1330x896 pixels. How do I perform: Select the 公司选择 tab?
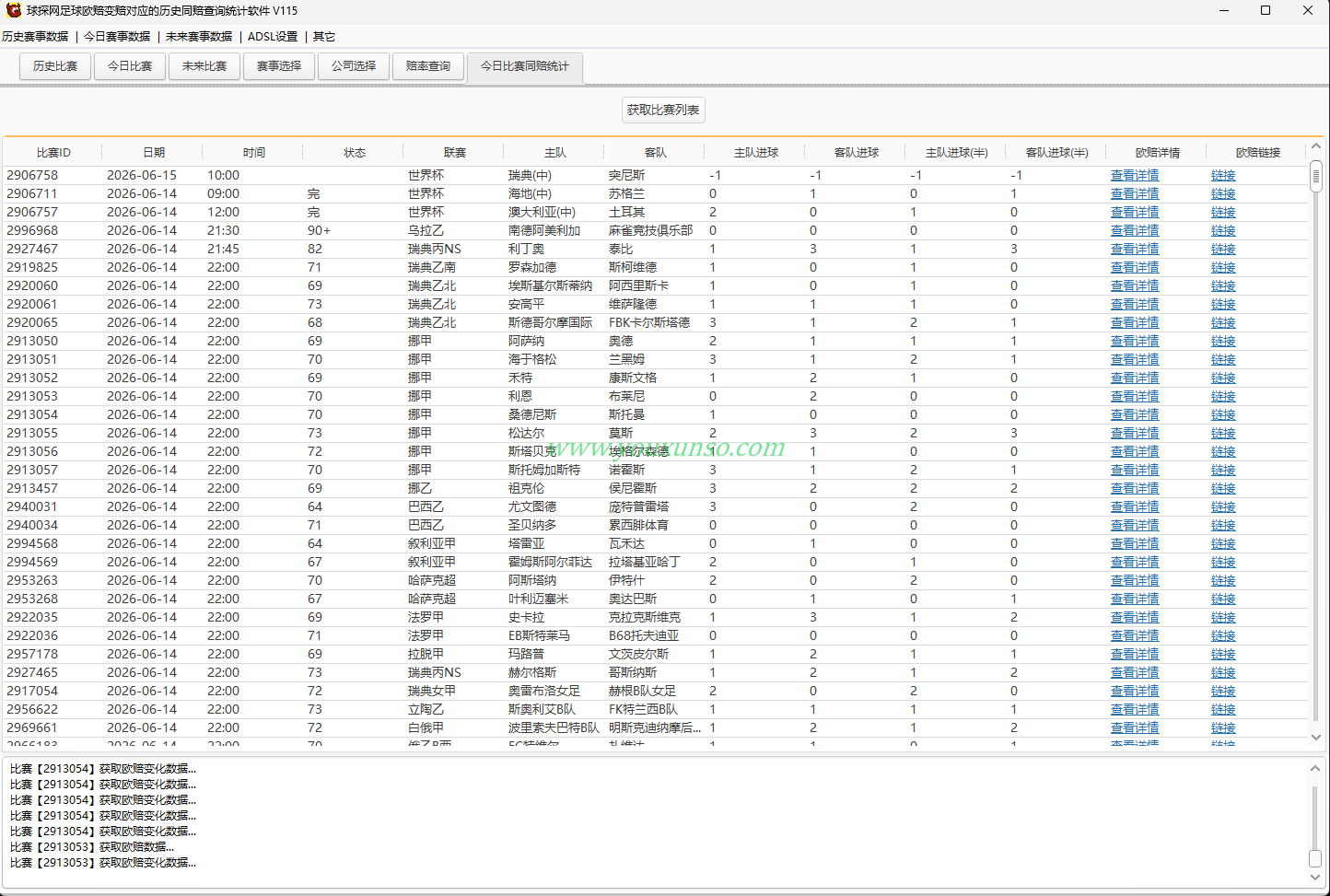(x=354, y=66)
